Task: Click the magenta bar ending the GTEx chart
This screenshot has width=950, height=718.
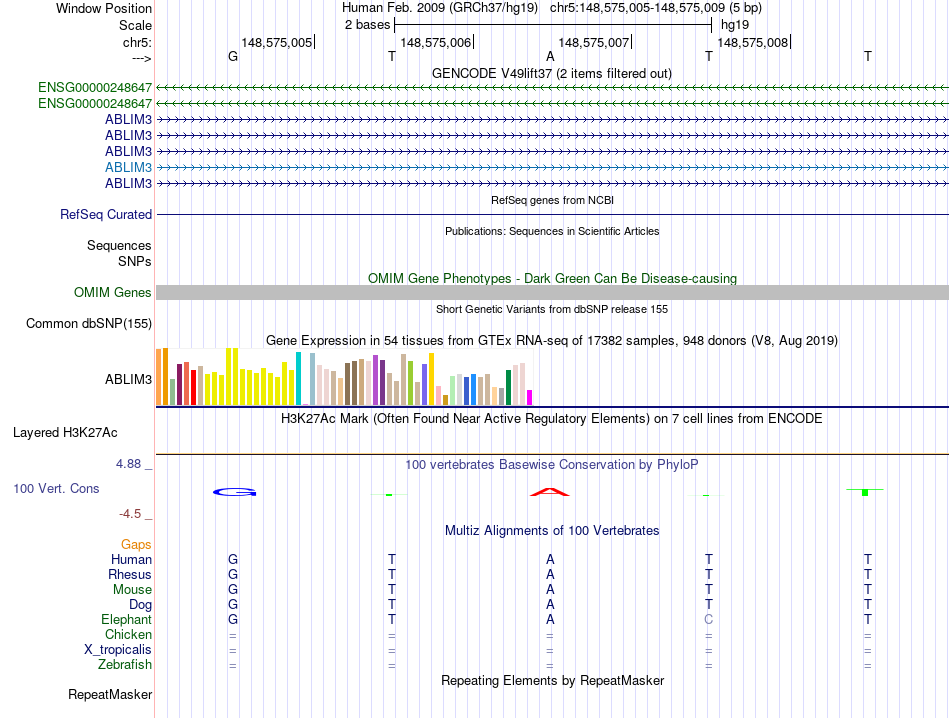Action: tap(530, 397)
